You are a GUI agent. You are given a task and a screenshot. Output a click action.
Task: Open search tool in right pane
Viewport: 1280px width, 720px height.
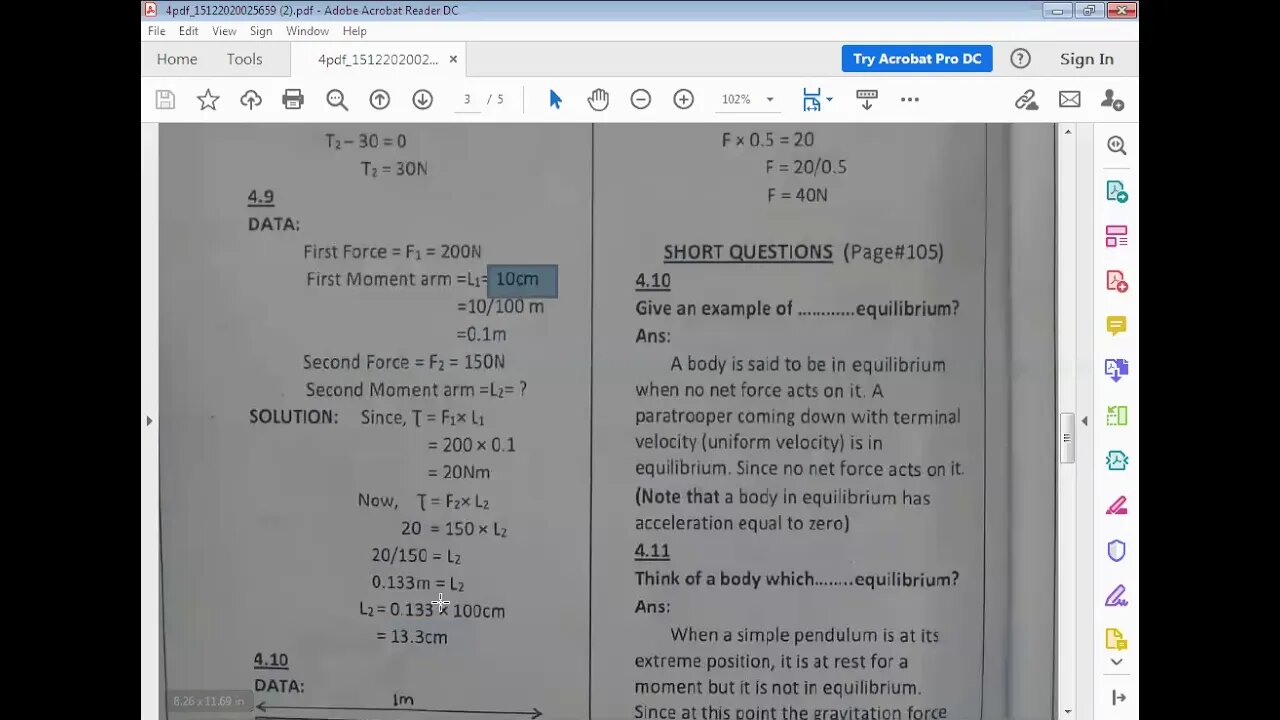(1117, 146)
